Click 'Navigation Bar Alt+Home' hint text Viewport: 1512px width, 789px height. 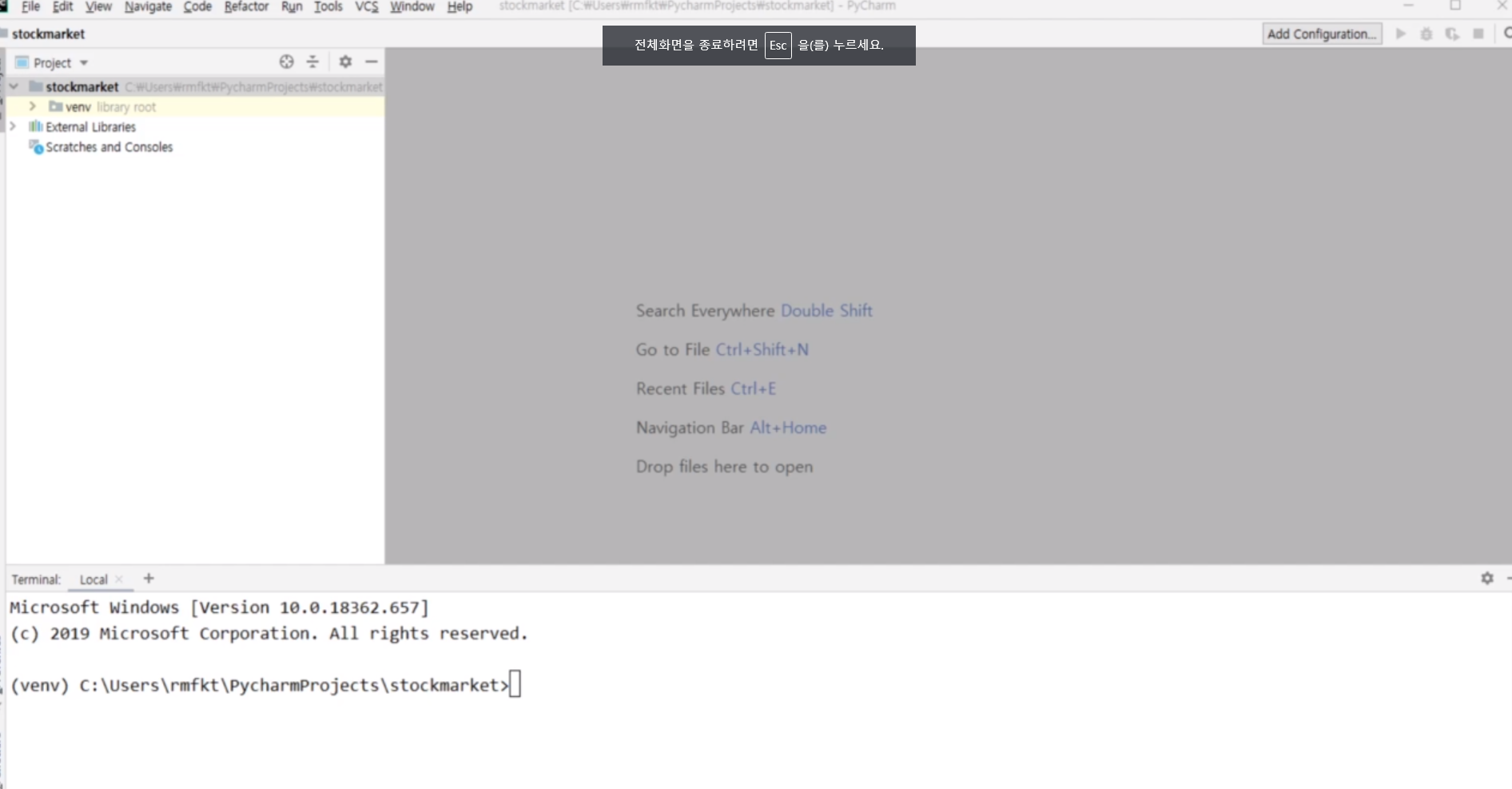point(730,428)
